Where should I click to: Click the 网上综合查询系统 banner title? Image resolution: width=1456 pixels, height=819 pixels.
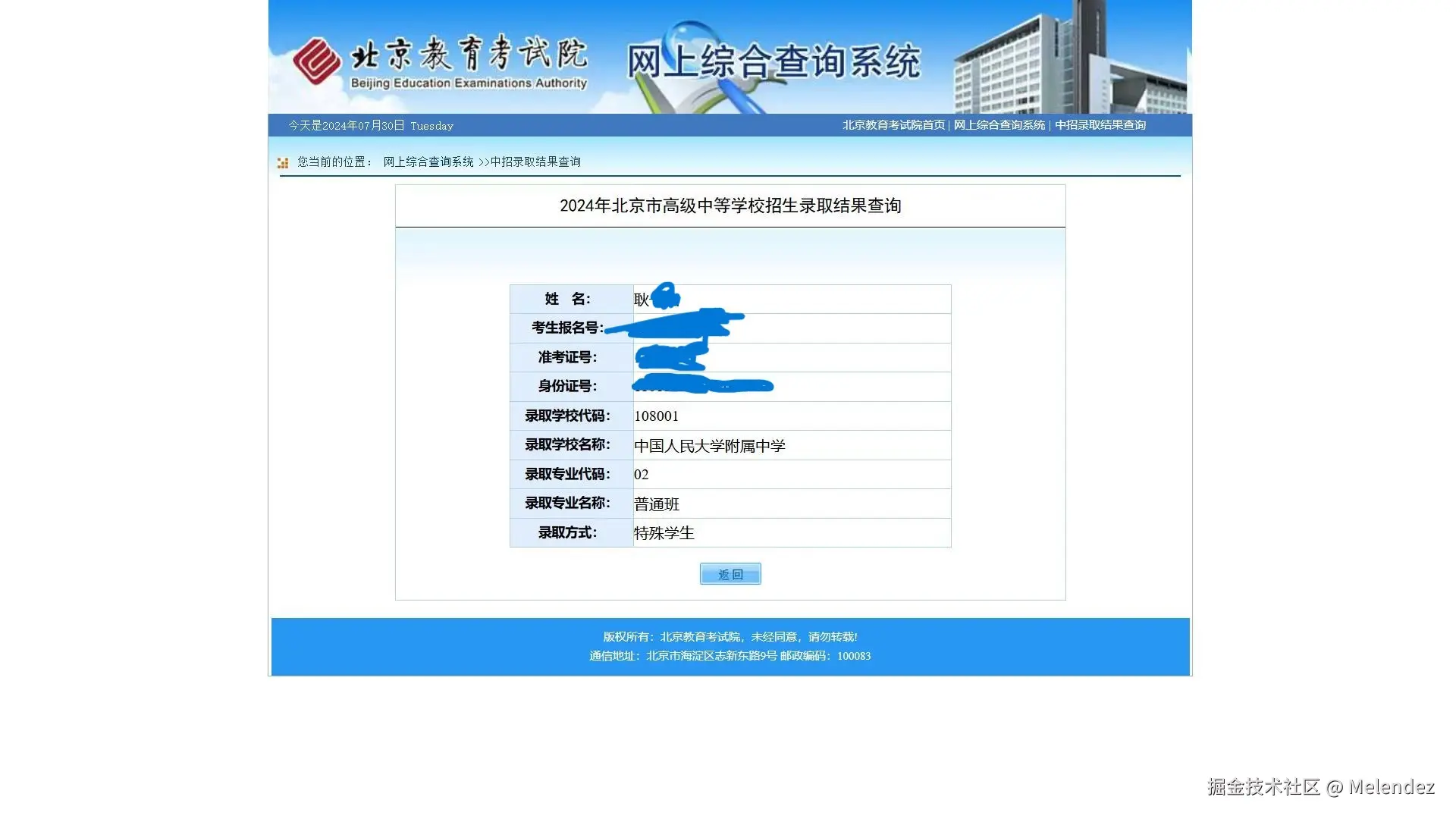(773, 61)
